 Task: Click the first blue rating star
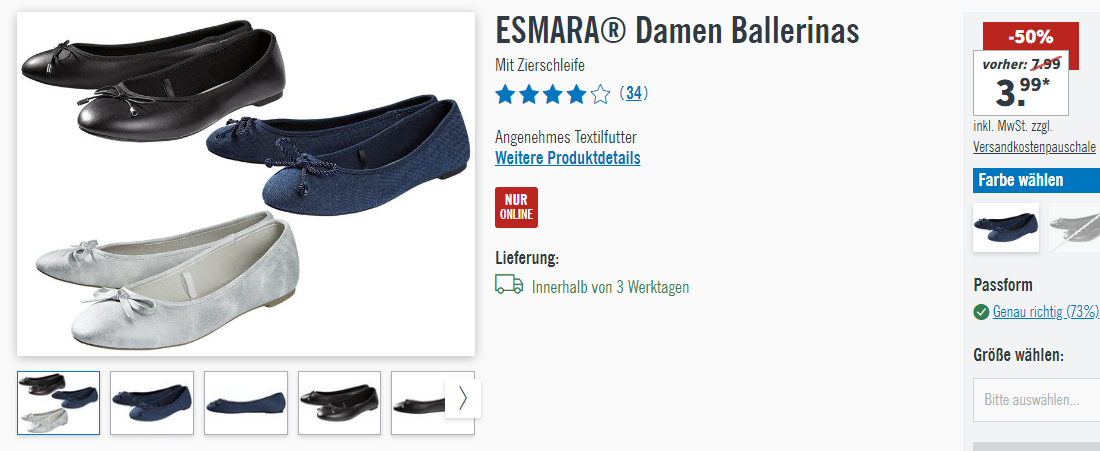(505, 94)
